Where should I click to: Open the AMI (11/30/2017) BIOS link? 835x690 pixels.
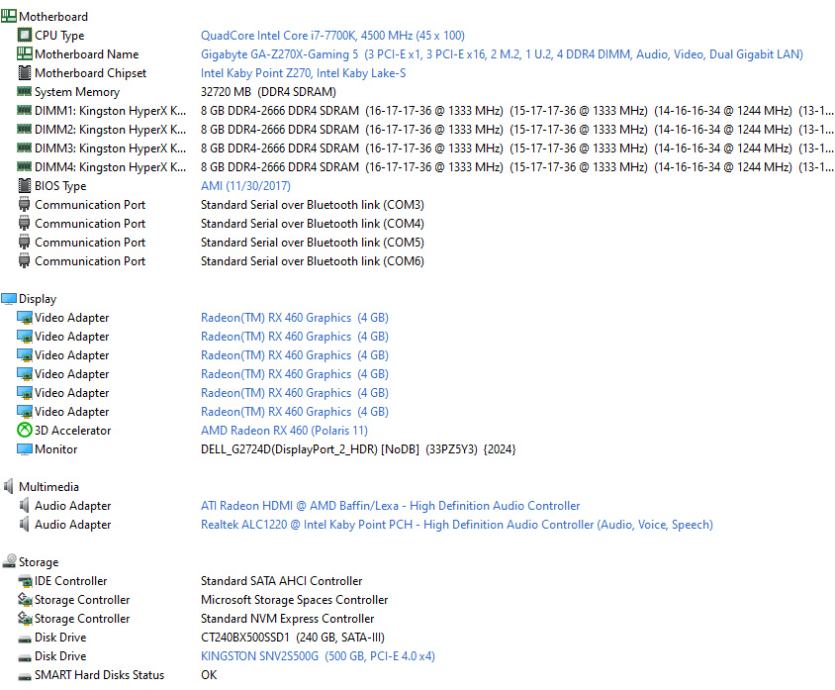pyautogui.click(x=245, y=186)
